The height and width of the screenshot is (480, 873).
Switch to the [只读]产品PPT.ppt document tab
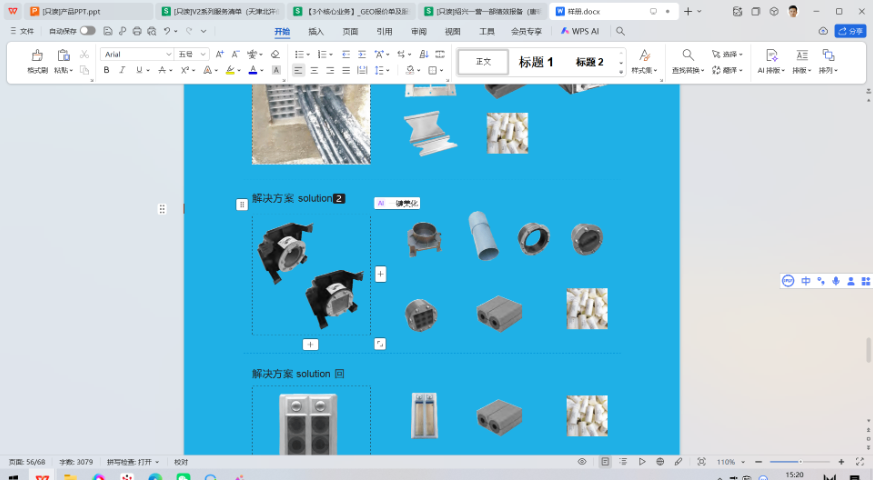tap(70, 11)
